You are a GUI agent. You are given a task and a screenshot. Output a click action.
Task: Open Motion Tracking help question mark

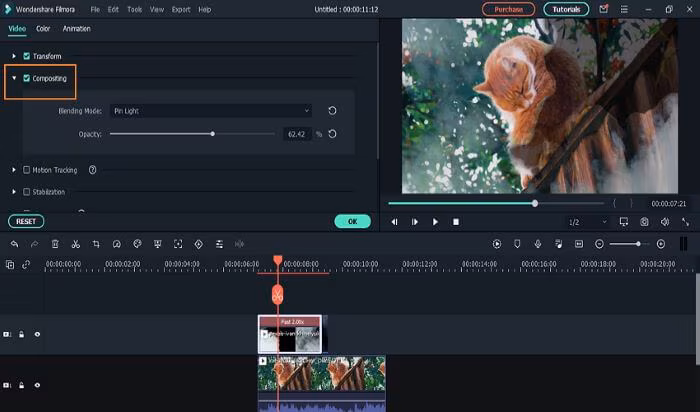92,170
